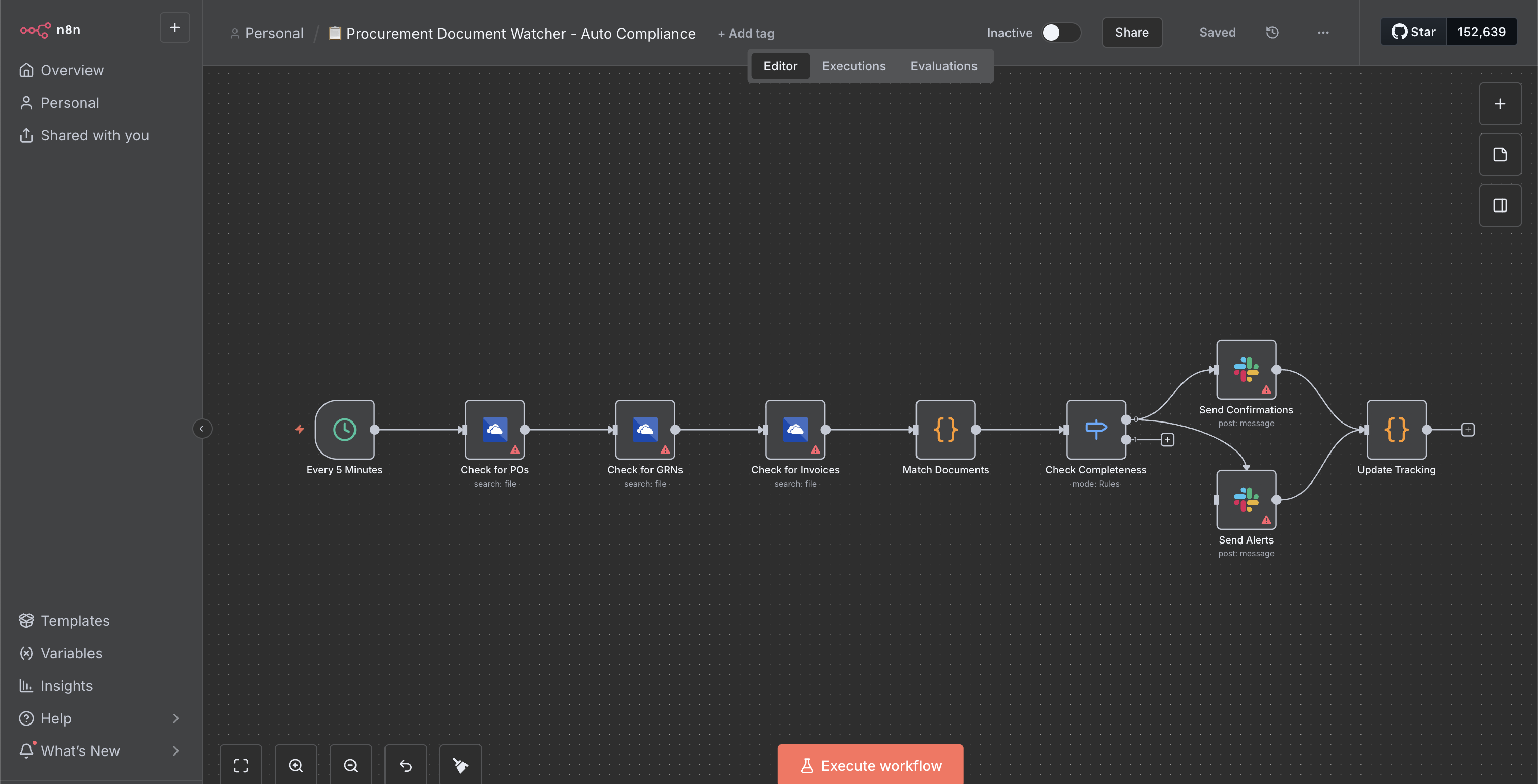
Task: Open the Evaluations tab
Action: click(x=943, y=66)
